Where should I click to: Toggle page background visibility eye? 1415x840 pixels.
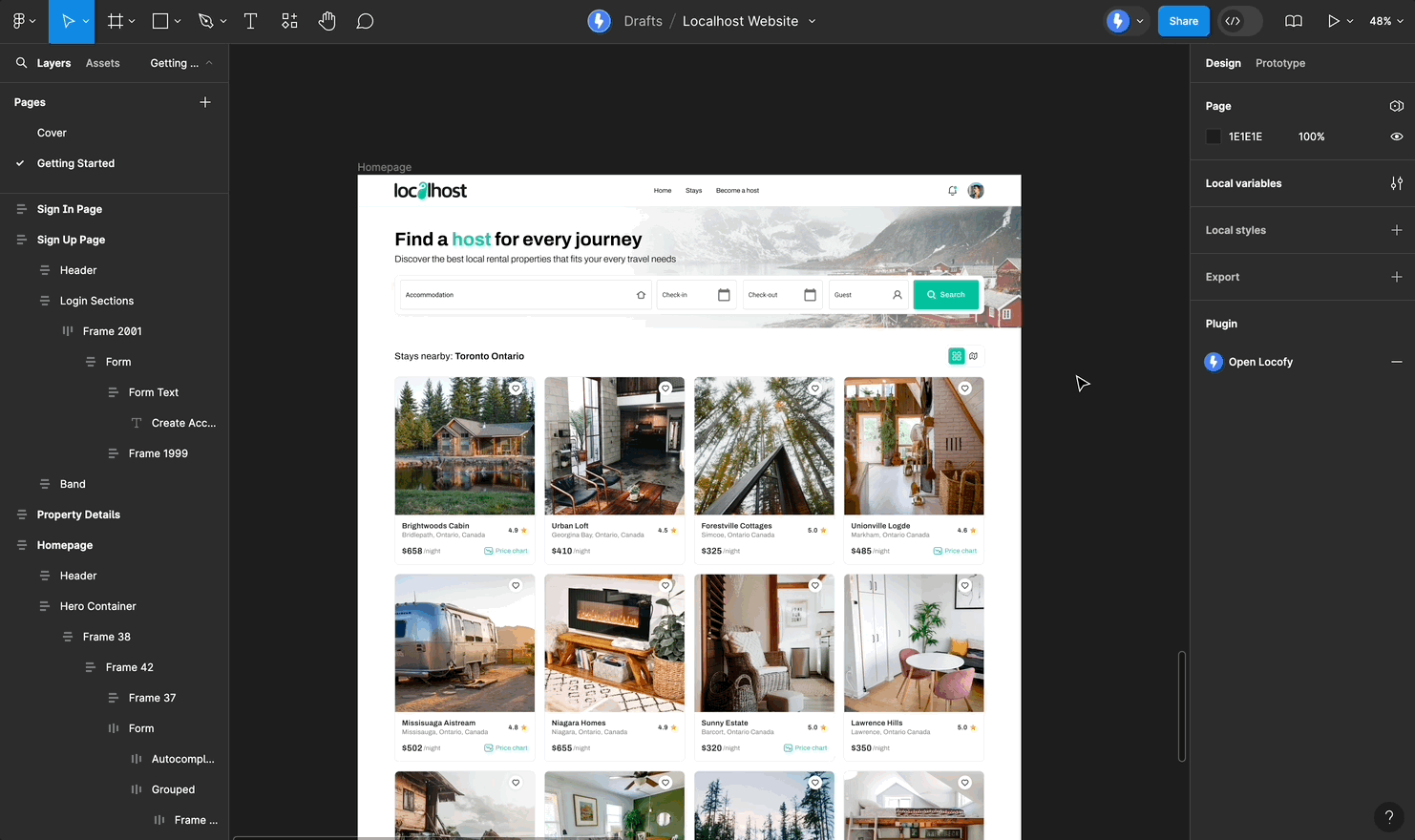tap(1397, 136)
